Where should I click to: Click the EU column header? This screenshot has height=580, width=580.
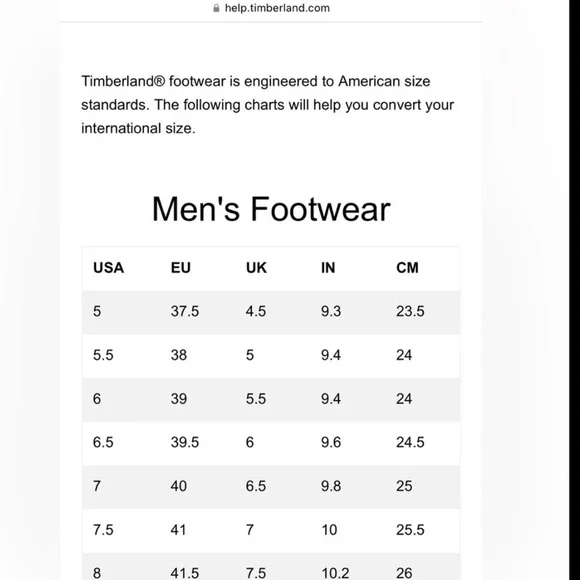coord(181,268)
